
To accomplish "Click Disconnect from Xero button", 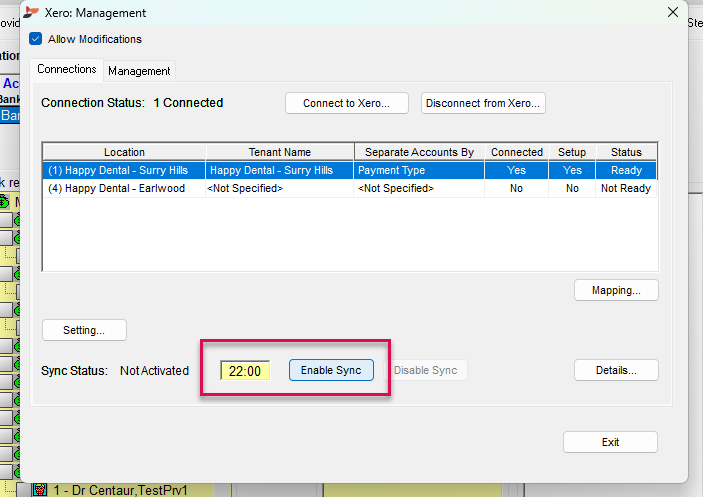I will click(483, 103).
